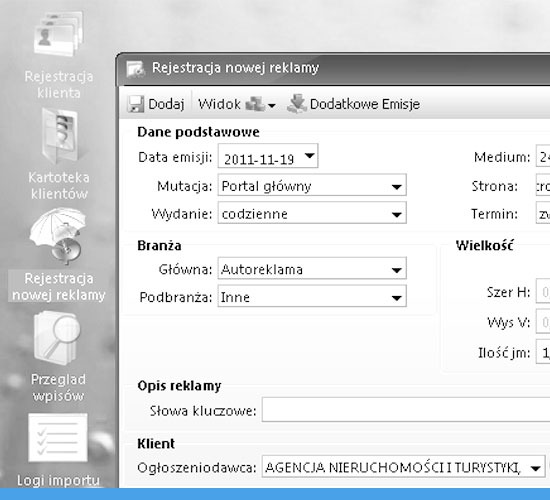Open the Kartoteka klientów sidebar icon

pos(60,136)
